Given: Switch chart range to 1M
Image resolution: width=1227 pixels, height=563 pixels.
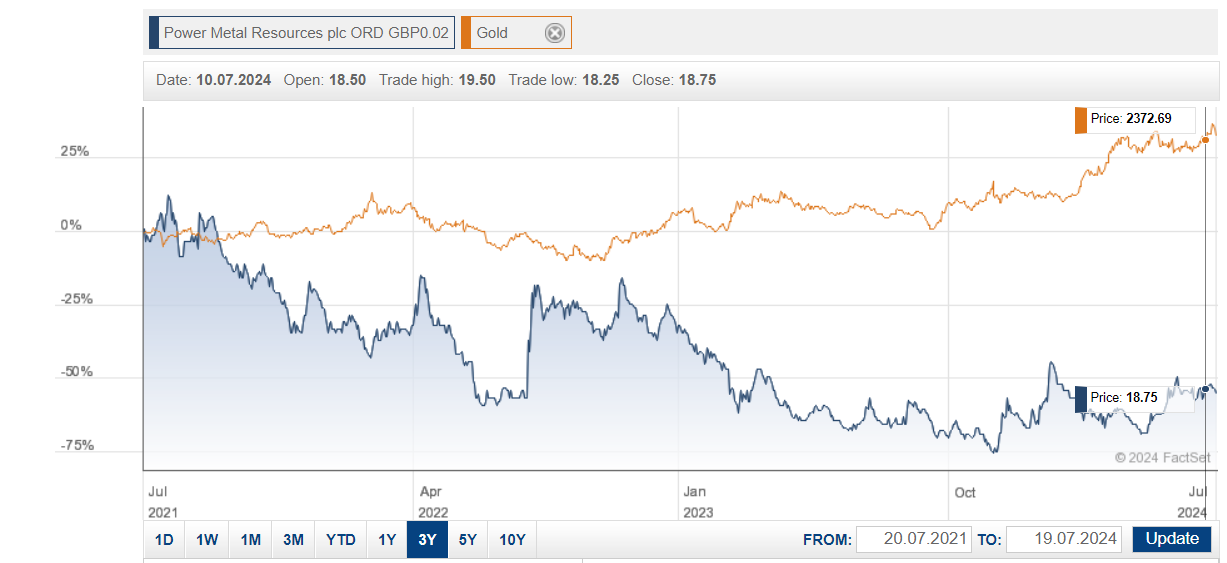Looking at the screenshot, I should (x=250, y=540).
